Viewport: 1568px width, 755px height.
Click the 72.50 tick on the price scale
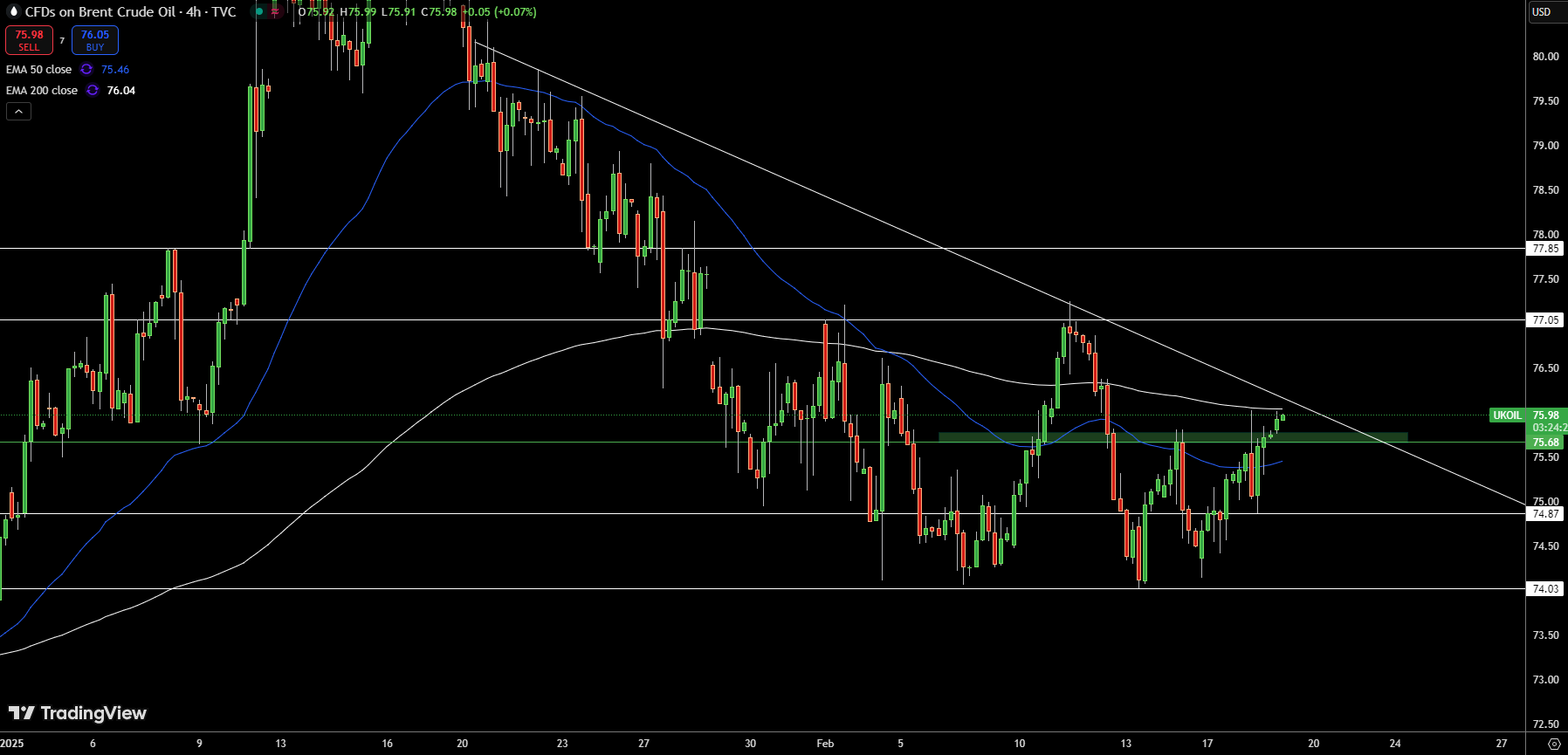[1545, 724]
